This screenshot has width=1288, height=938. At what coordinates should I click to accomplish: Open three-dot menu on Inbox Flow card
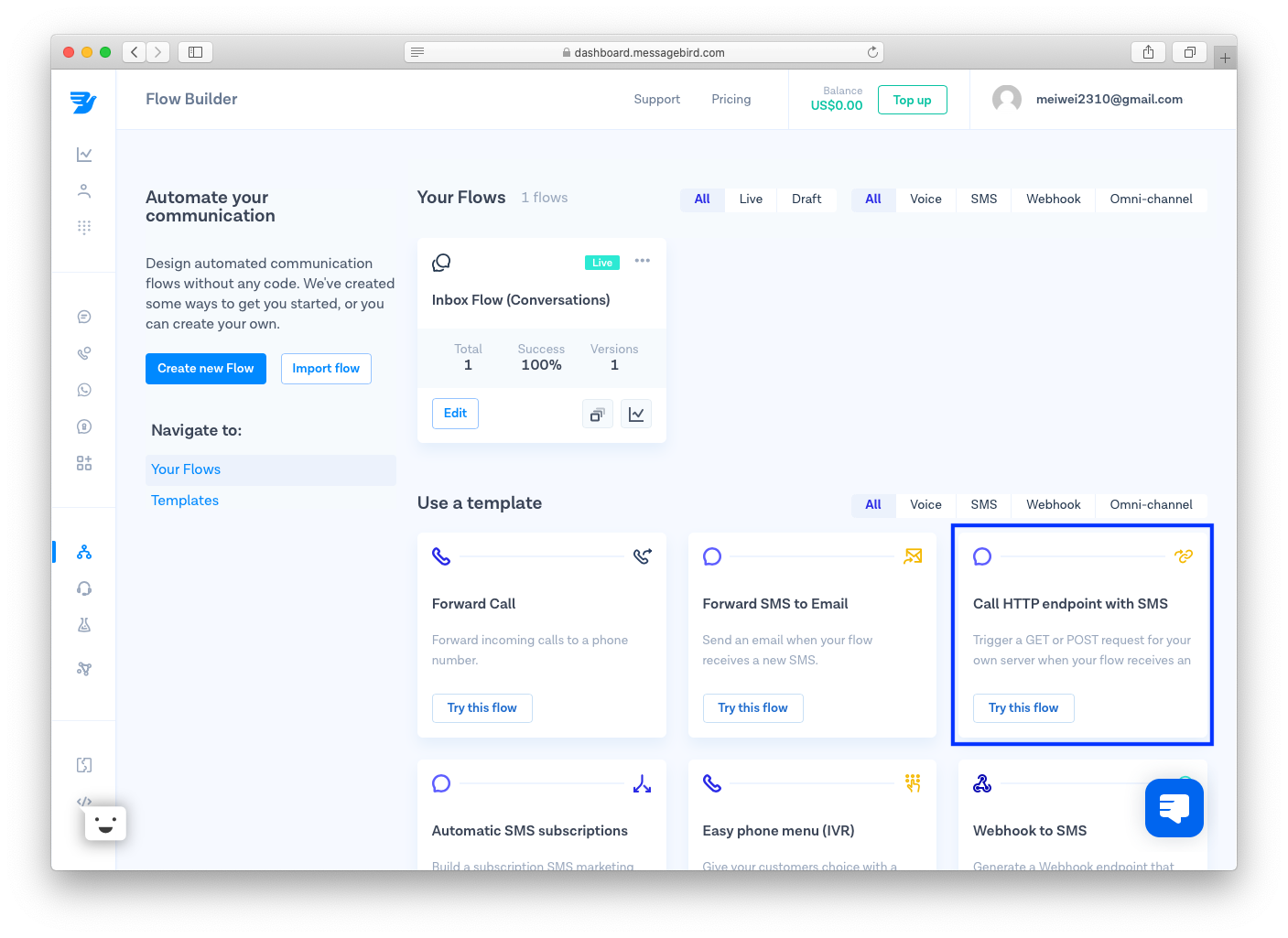pyautogui.click(x=643, y=261)
